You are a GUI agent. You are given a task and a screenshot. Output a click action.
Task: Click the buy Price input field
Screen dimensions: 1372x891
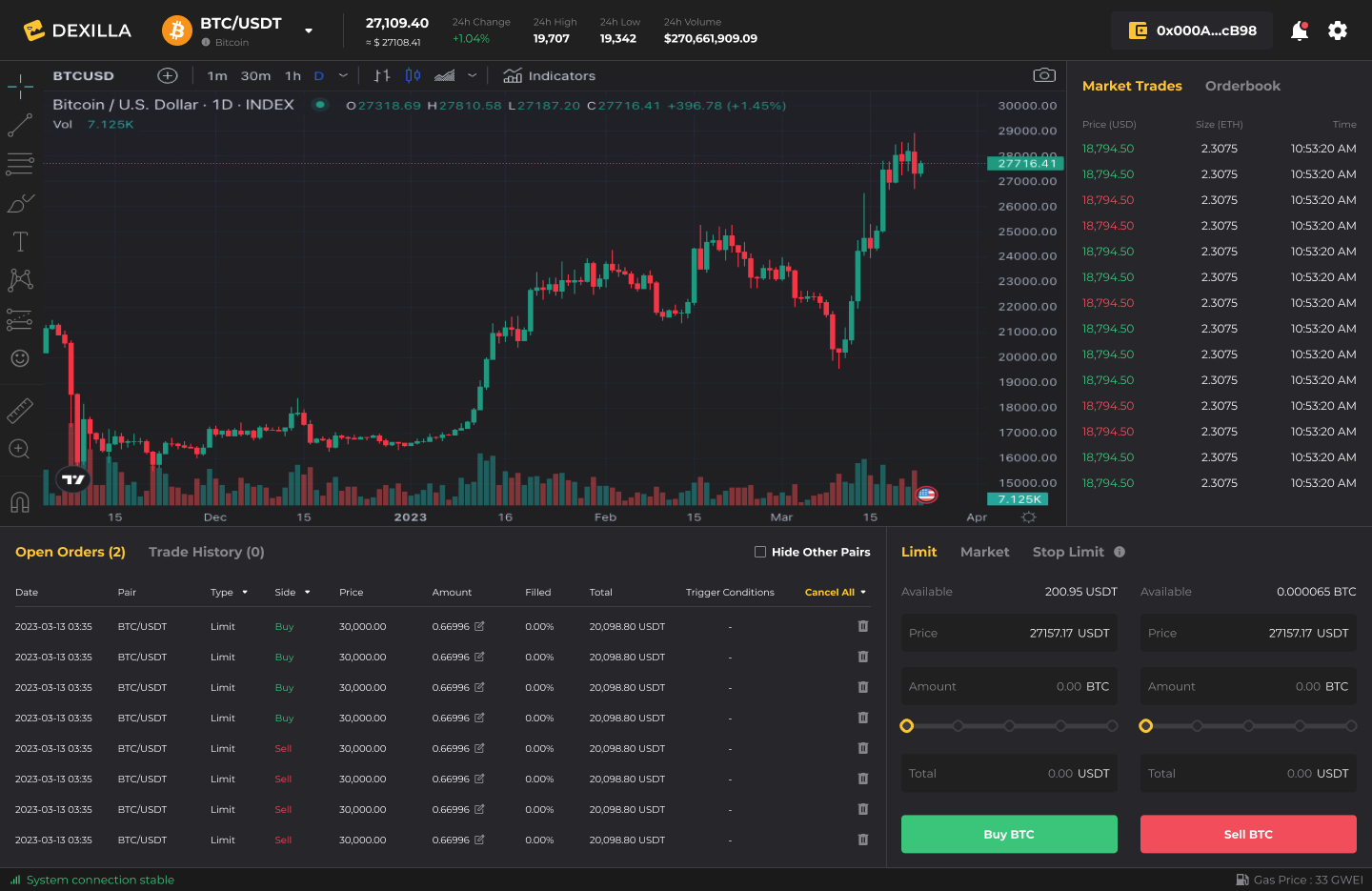(1009, 633)
